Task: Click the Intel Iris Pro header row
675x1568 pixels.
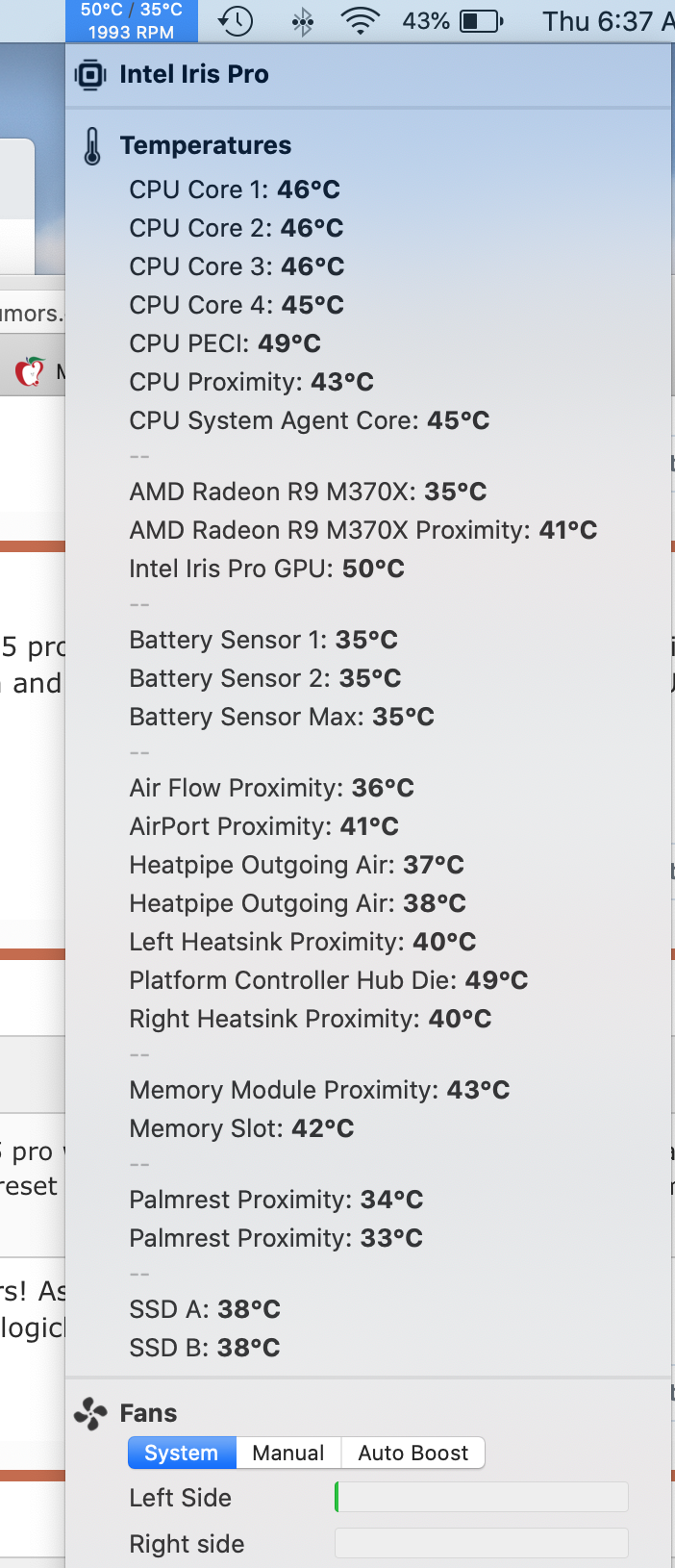Action: pos(194,75)
